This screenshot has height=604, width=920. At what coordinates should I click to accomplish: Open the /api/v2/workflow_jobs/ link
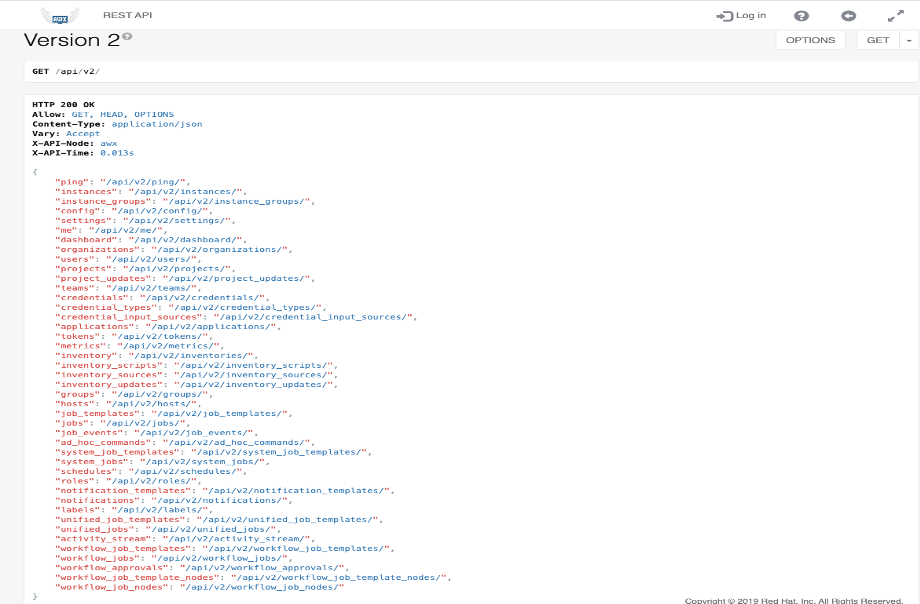219,558
